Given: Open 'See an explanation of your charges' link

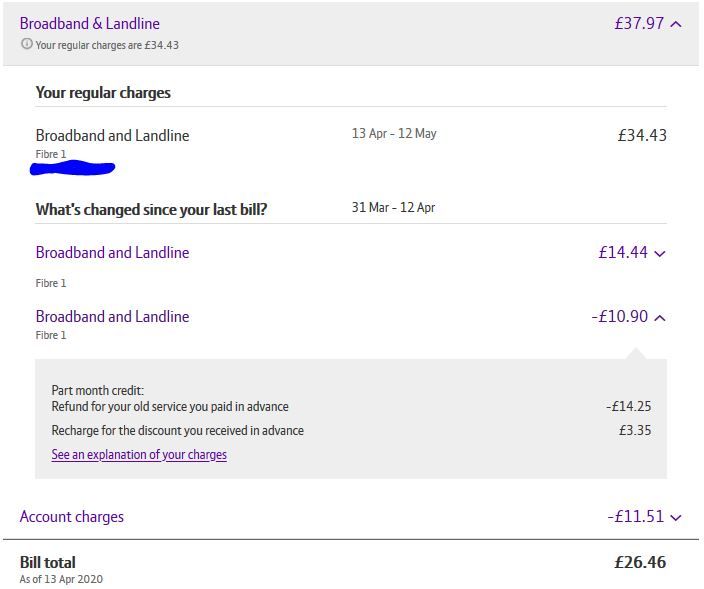Looking at the screenshot, I should click(139, 454).
